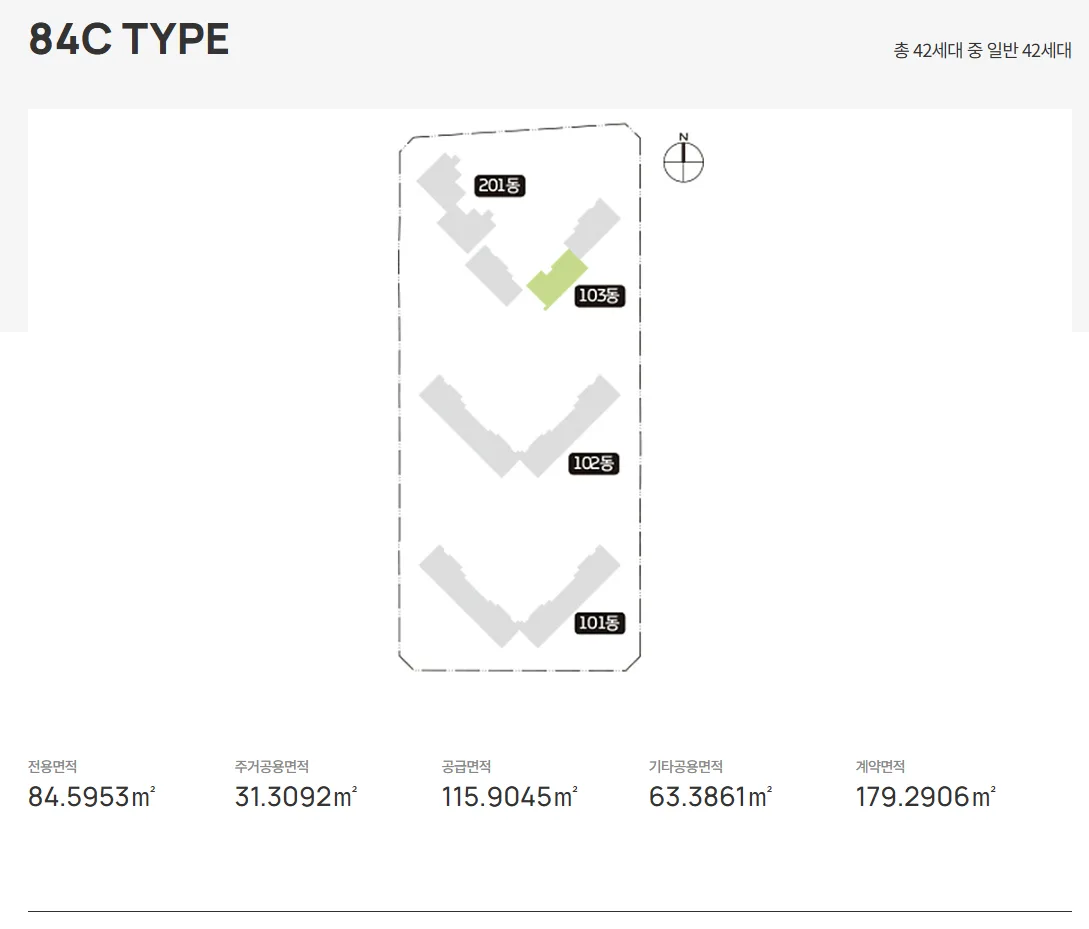
Task: Click the 총 42세대 중 일반 42세대 text
Action: coord(982,51)
